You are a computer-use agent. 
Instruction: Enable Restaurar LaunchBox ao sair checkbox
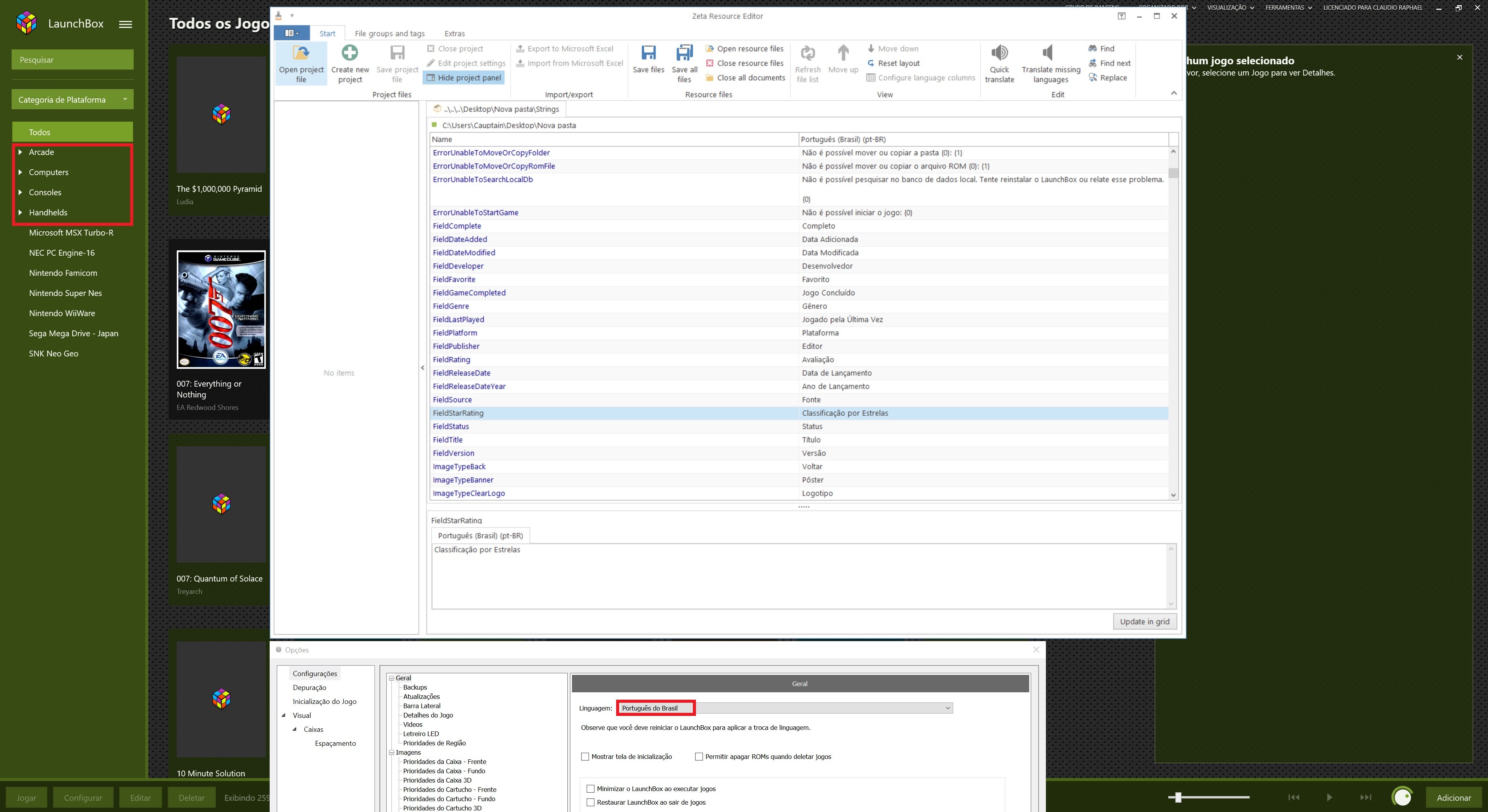click(x=590, y=802)
